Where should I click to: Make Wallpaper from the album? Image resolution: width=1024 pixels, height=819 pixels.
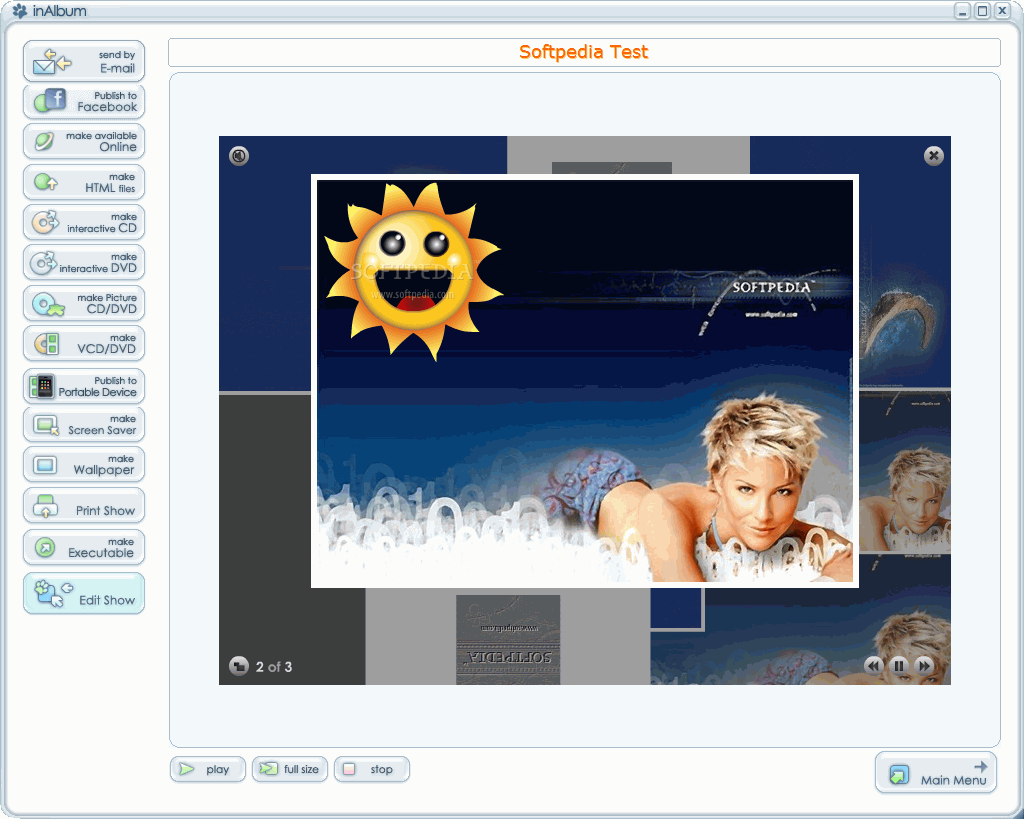click(84, 464)
